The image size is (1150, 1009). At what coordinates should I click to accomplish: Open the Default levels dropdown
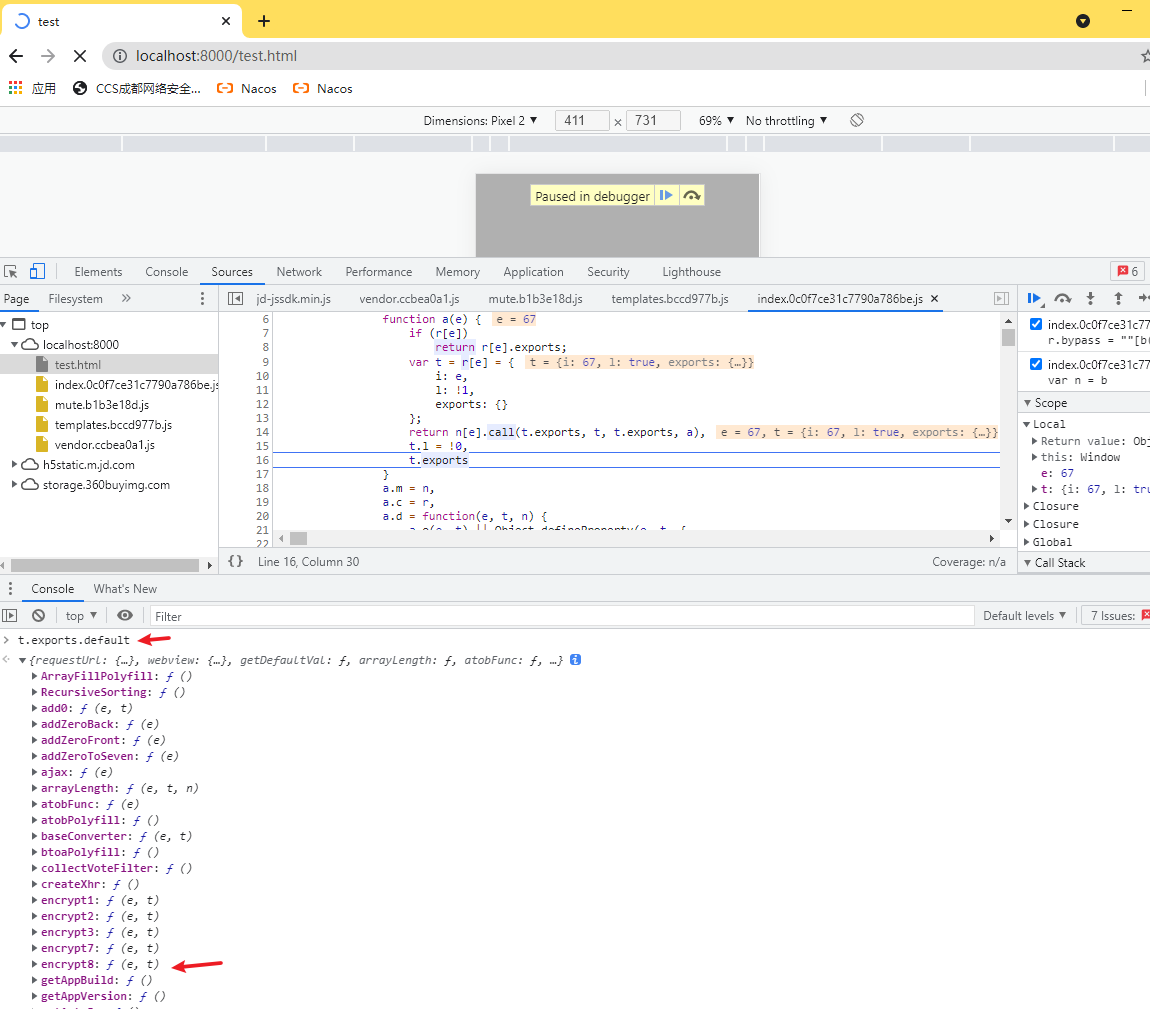pyautogui.click(x=1024, y=616)
